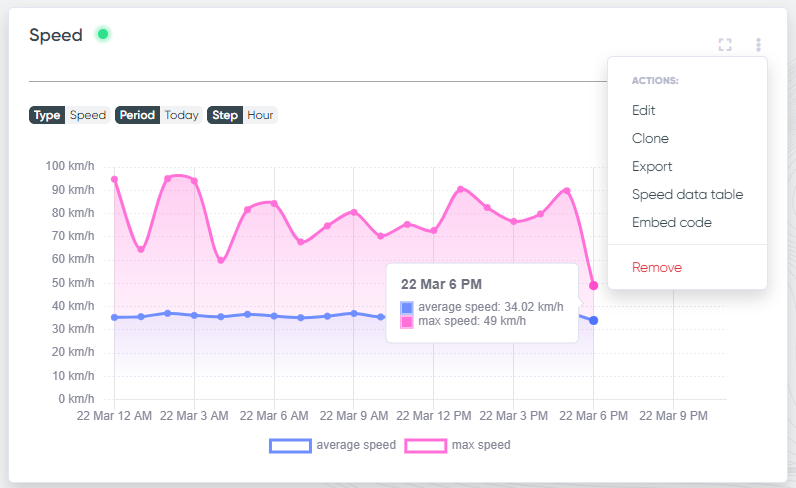
Task: Toggle the average speed legend series
Action: (x=333, y=445)
